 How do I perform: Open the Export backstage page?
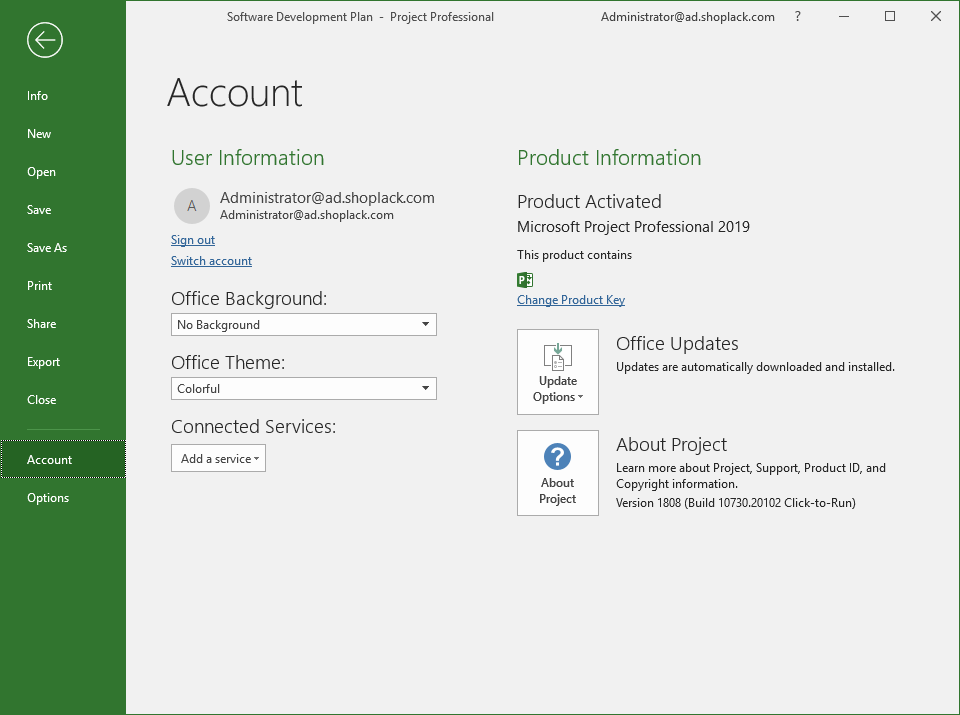click(x=63, y=361)
